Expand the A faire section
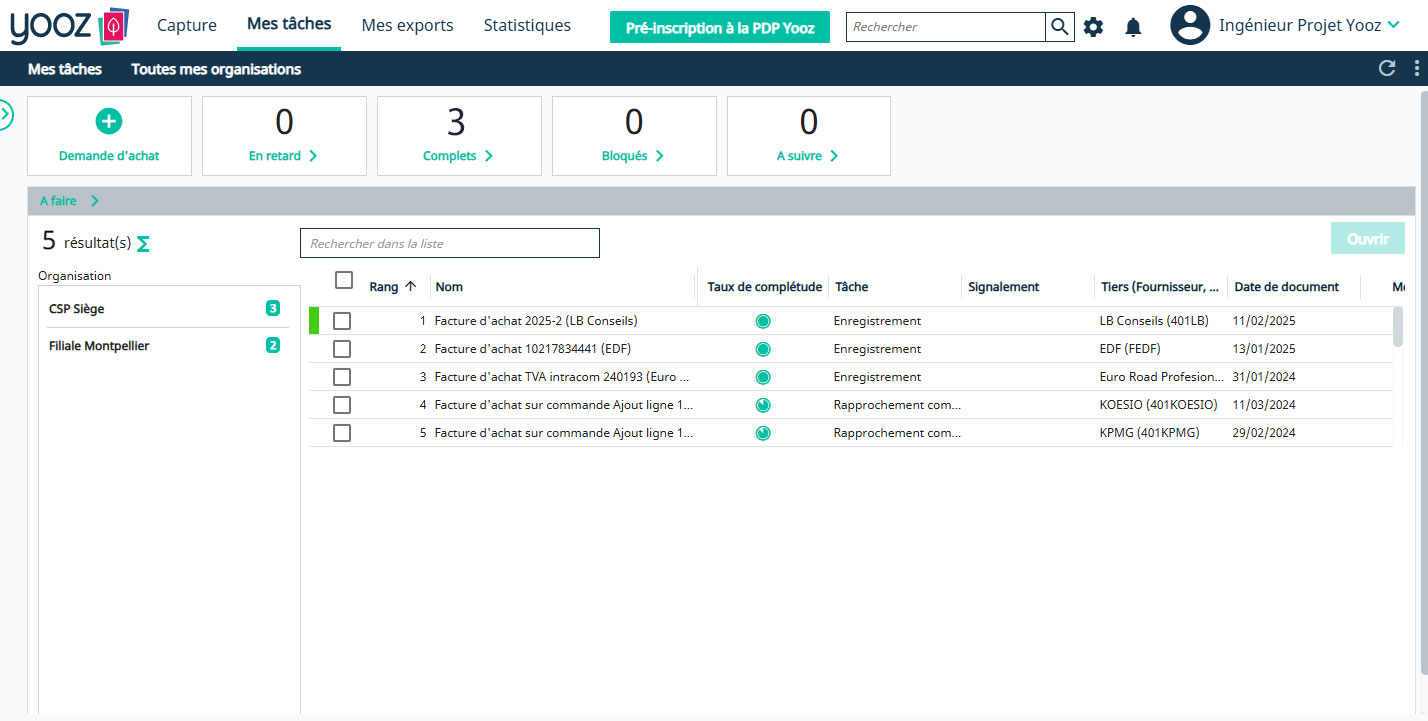The image size is (1428, 721). (x=69, y=201)
